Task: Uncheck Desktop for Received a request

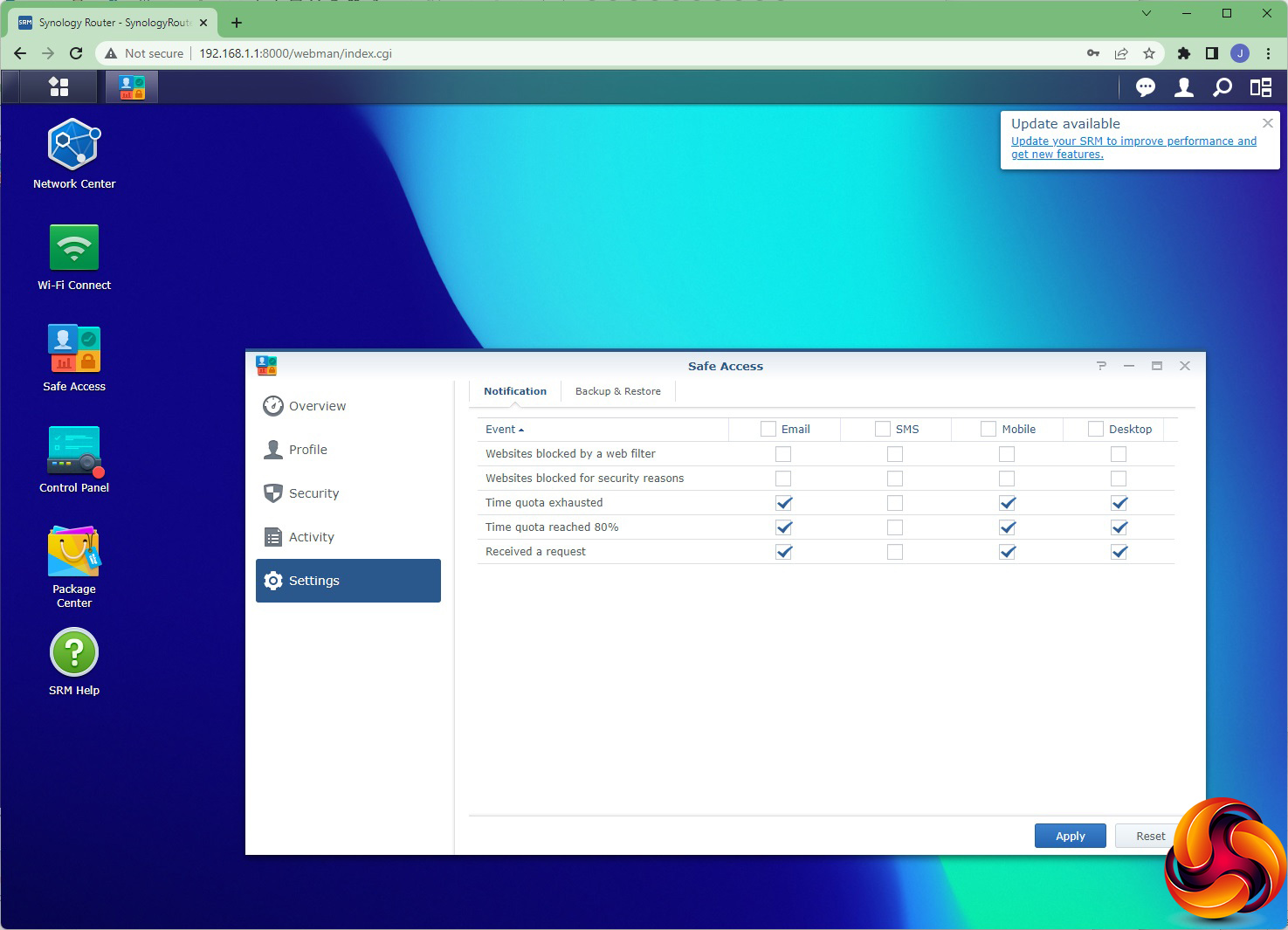Action: coord(1119,552)
